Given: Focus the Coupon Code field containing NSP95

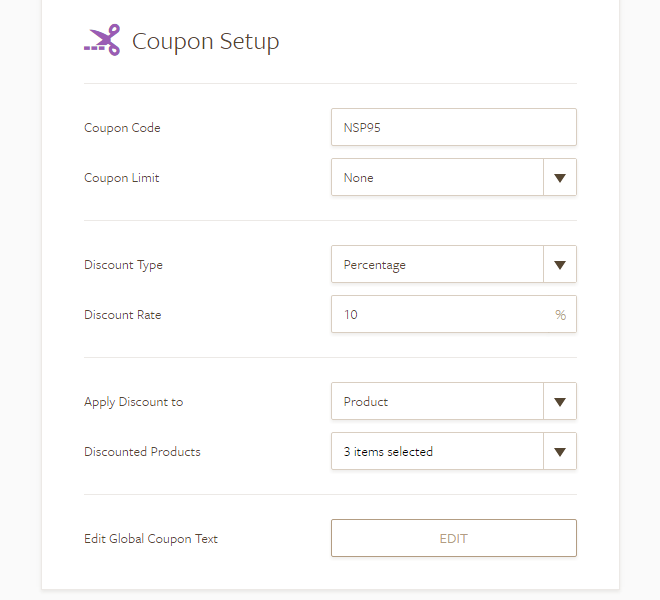Looking at the screenshot, I should point(453,128).
